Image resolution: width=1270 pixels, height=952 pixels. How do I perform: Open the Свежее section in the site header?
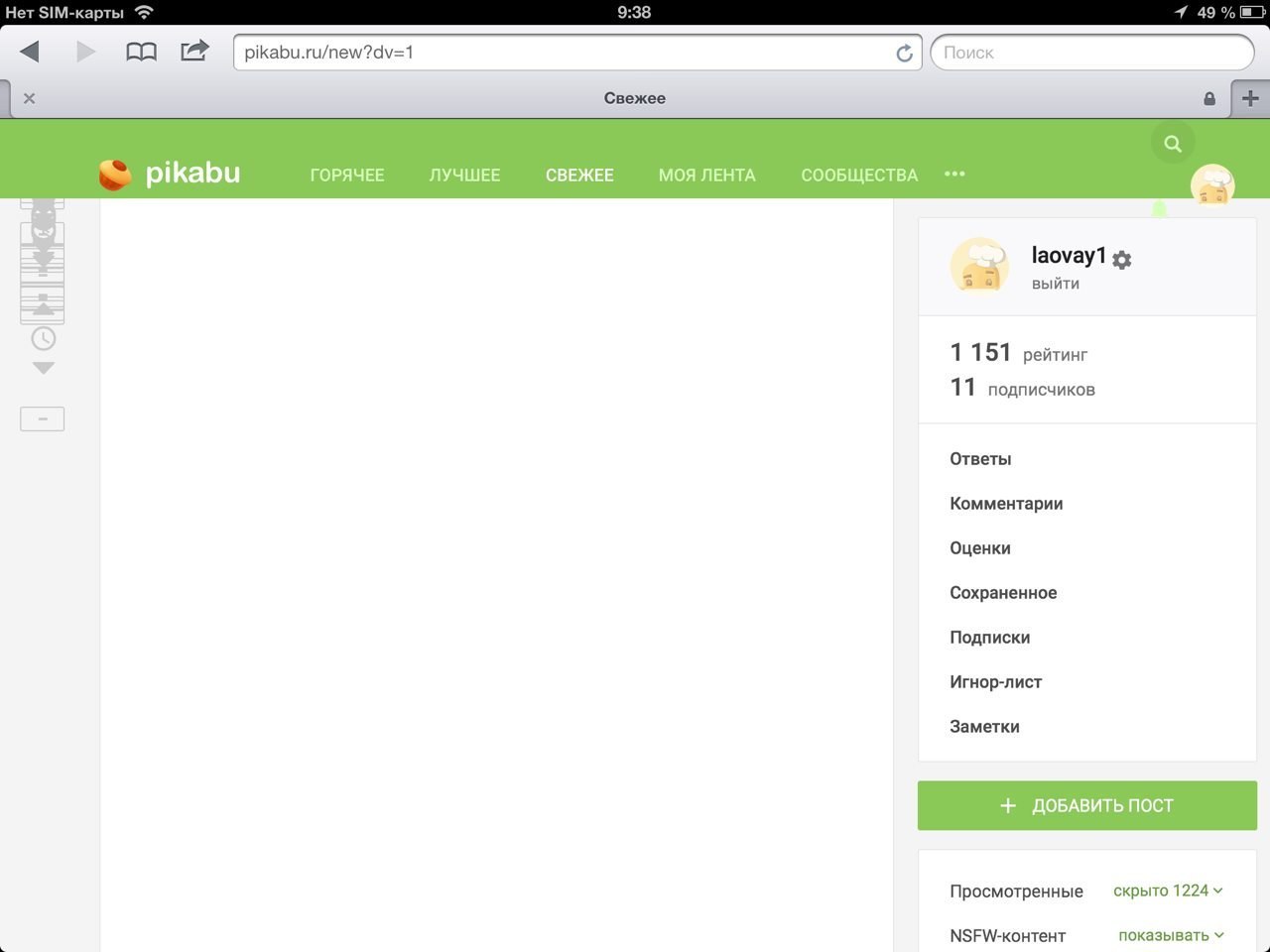(x=579, y=176)
